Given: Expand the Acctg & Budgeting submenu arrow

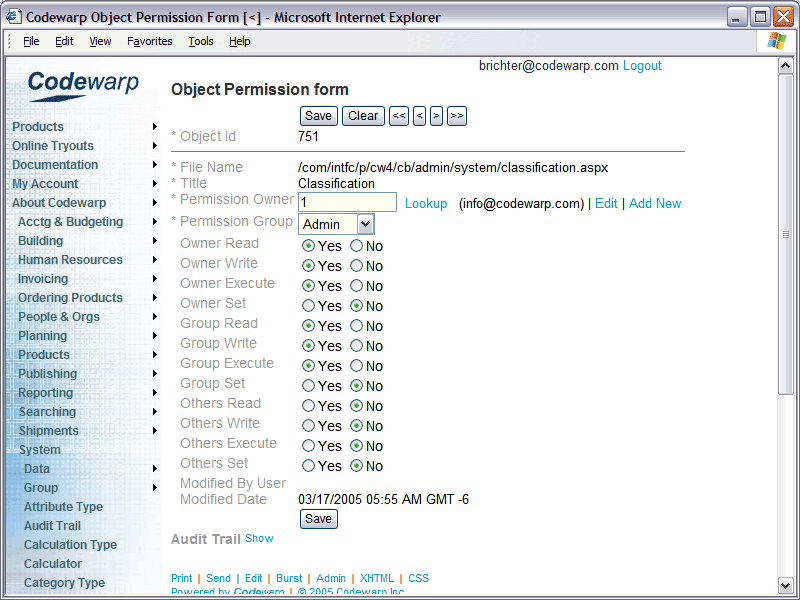Looking at the screenshot, I should point(155,222).
